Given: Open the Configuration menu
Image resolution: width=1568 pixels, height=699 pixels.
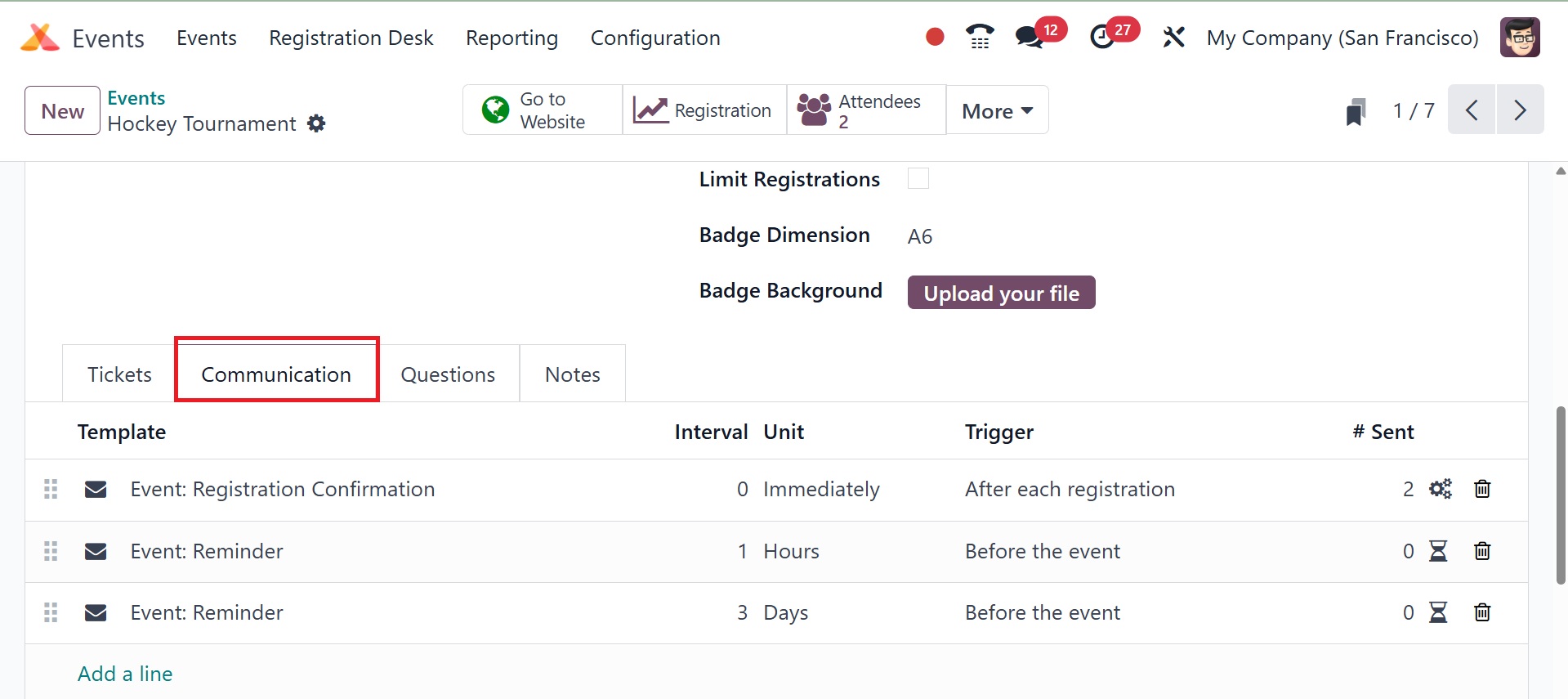Looking at the screenshot, I should coord(655,38).
